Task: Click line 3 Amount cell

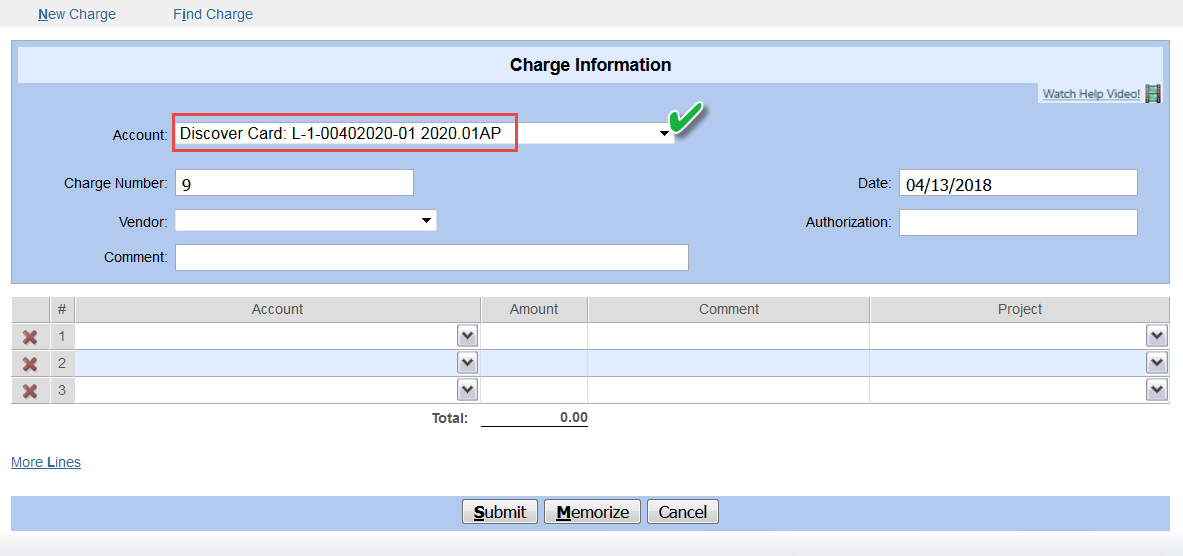Action: [x=534, y=390]
